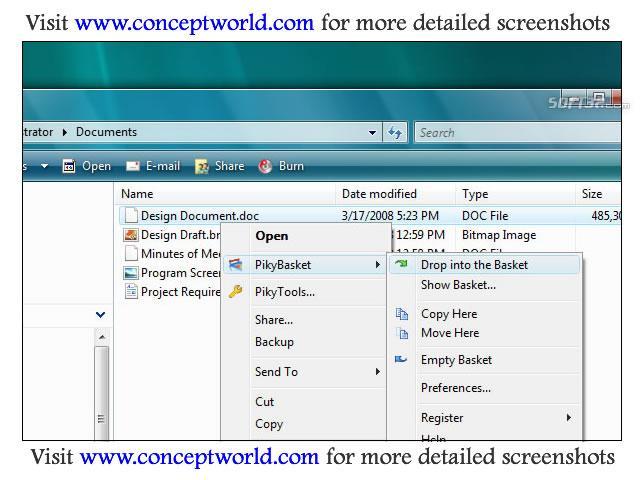The height and width of the screenshot is (480, 640).
Task: Expand the breadcrumb arrow before Documents
Action: [64, 132]
